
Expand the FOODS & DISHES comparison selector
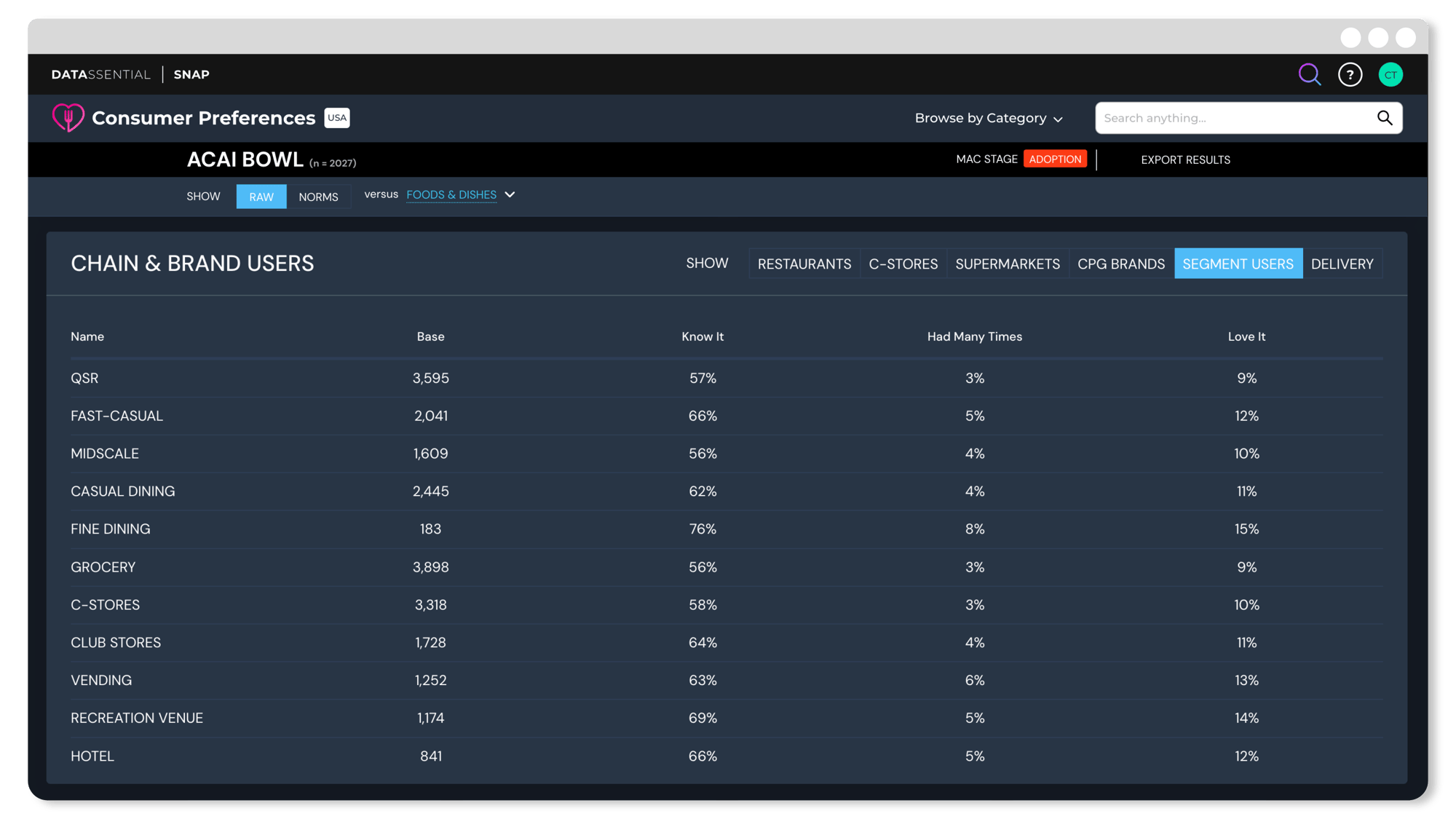point(451,194)
